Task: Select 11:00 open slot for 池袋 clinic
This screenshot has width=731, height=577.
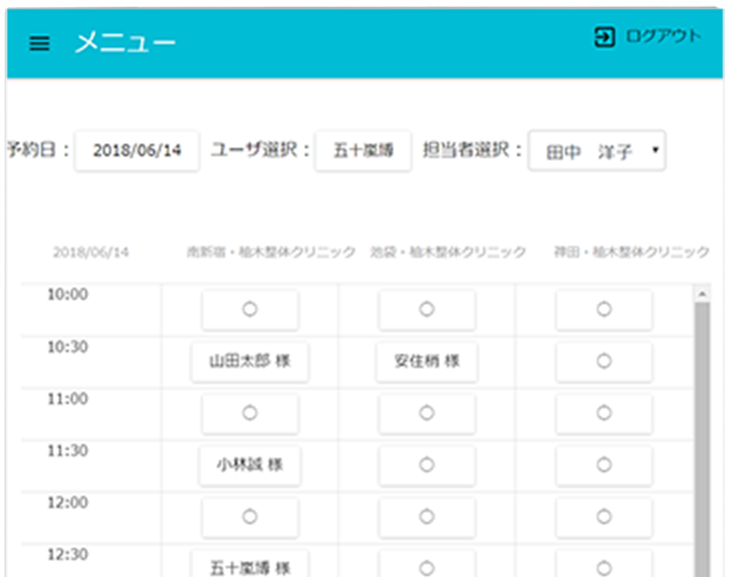Action: pos(427,413)
